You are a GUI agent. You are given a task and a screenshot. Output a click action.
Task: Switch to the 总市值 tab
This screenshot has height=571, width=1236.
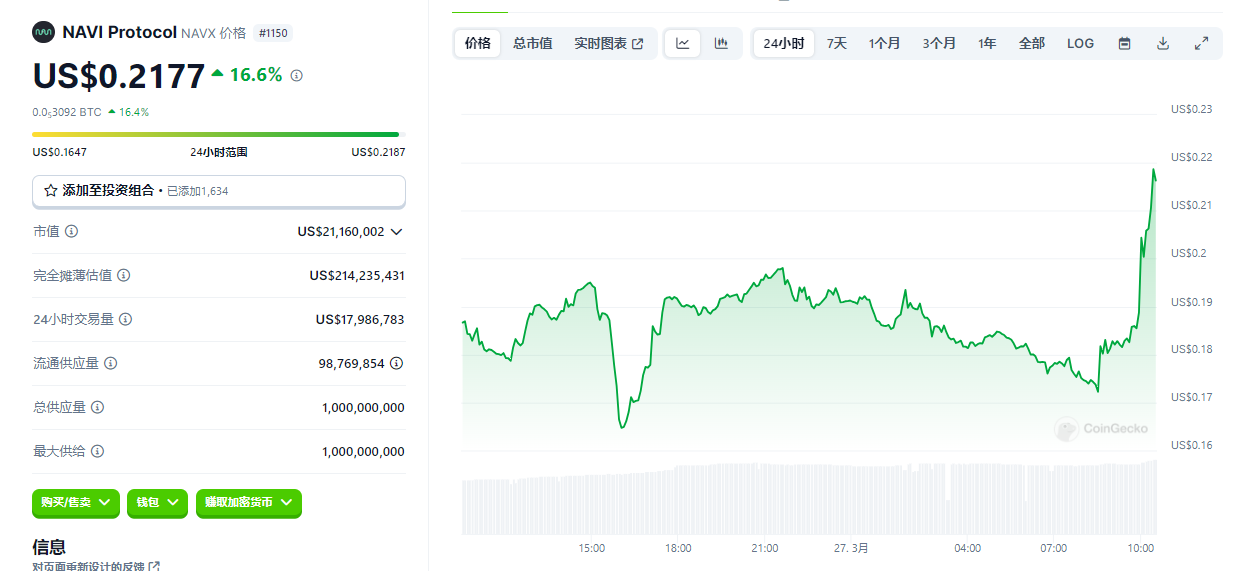point(532,44)
